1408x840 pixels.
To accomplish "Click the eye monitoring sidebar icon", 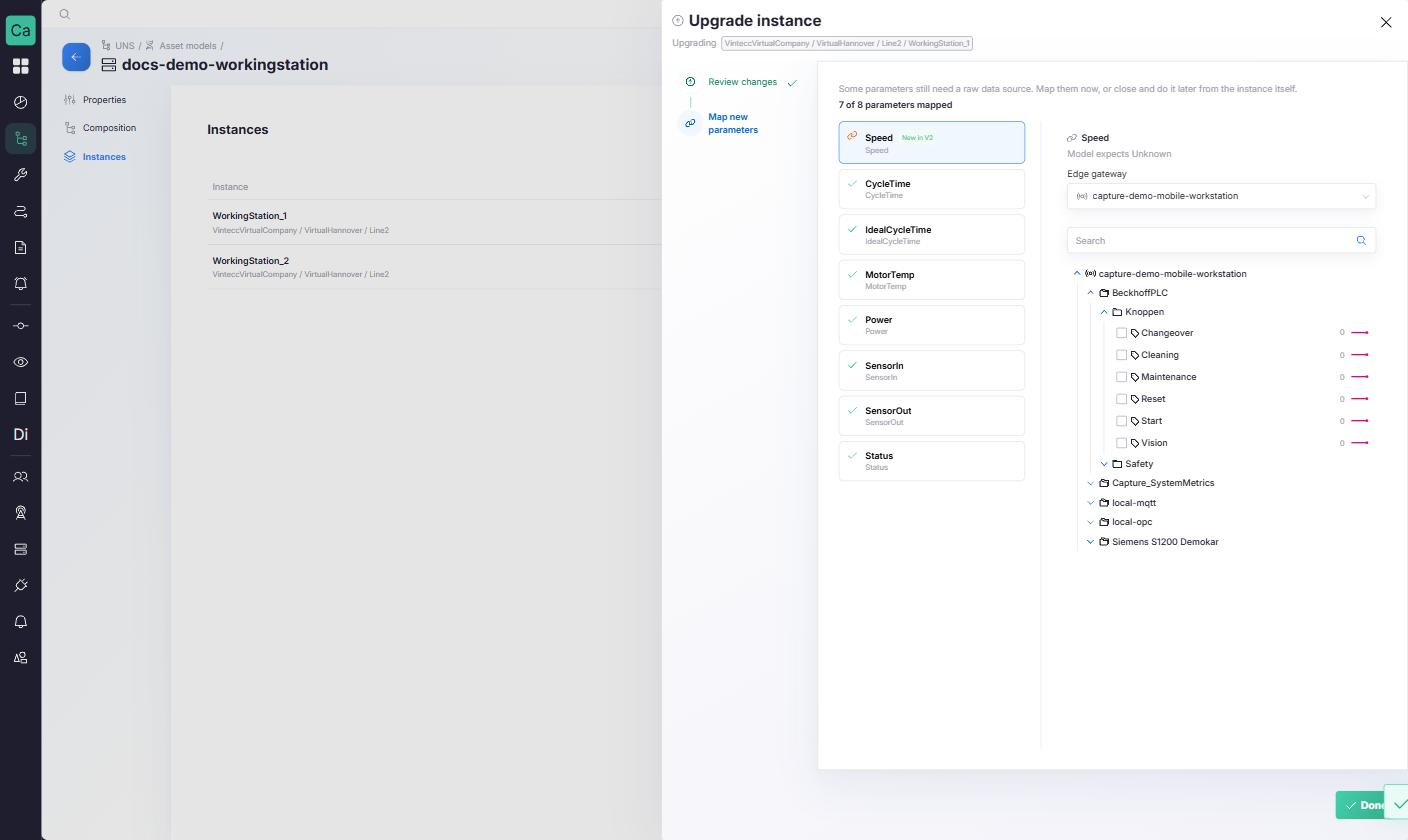I will point(20,362).
